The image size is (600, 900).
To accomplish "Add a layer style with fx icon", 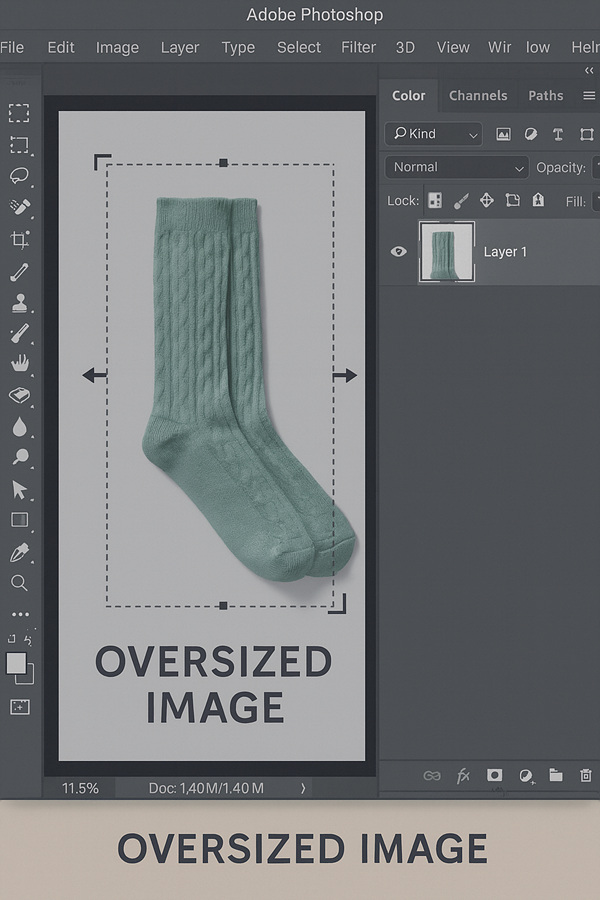I will point(463,776).
